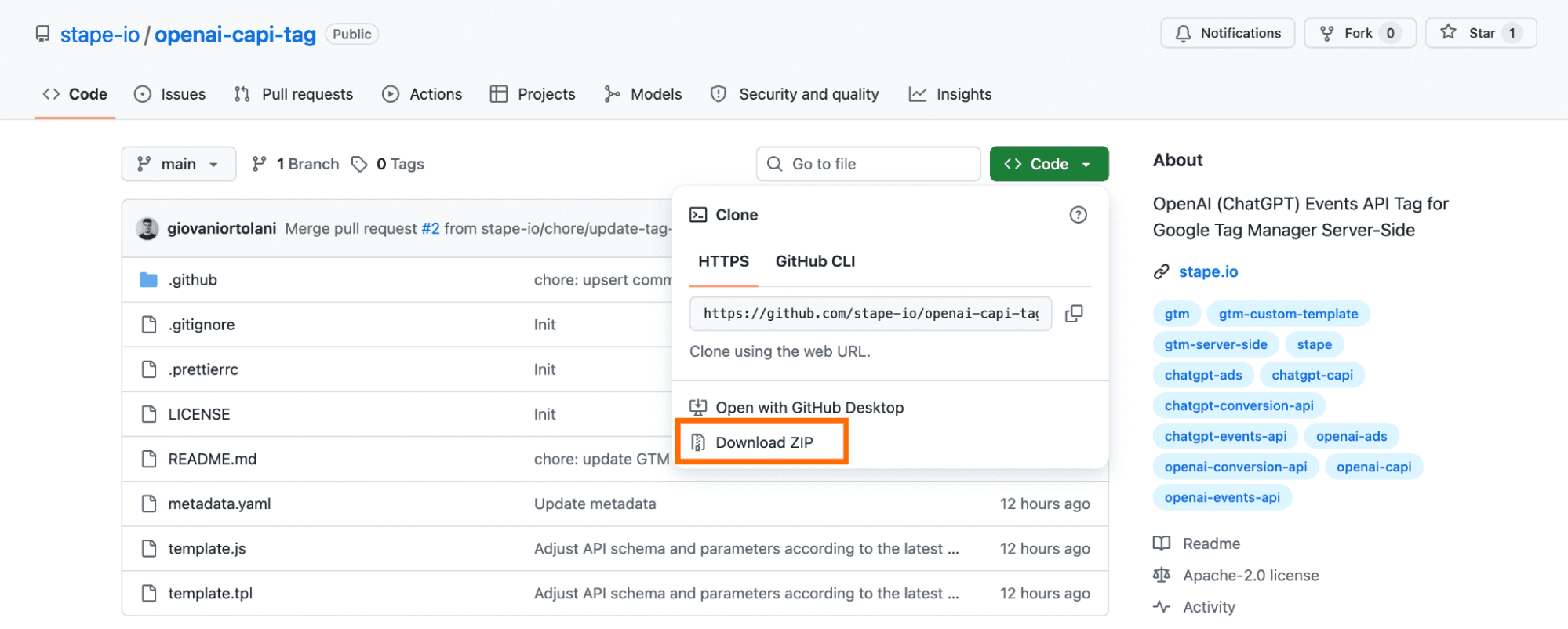
Task: Open the .prettierrc file
Action: tap(203, 369)
